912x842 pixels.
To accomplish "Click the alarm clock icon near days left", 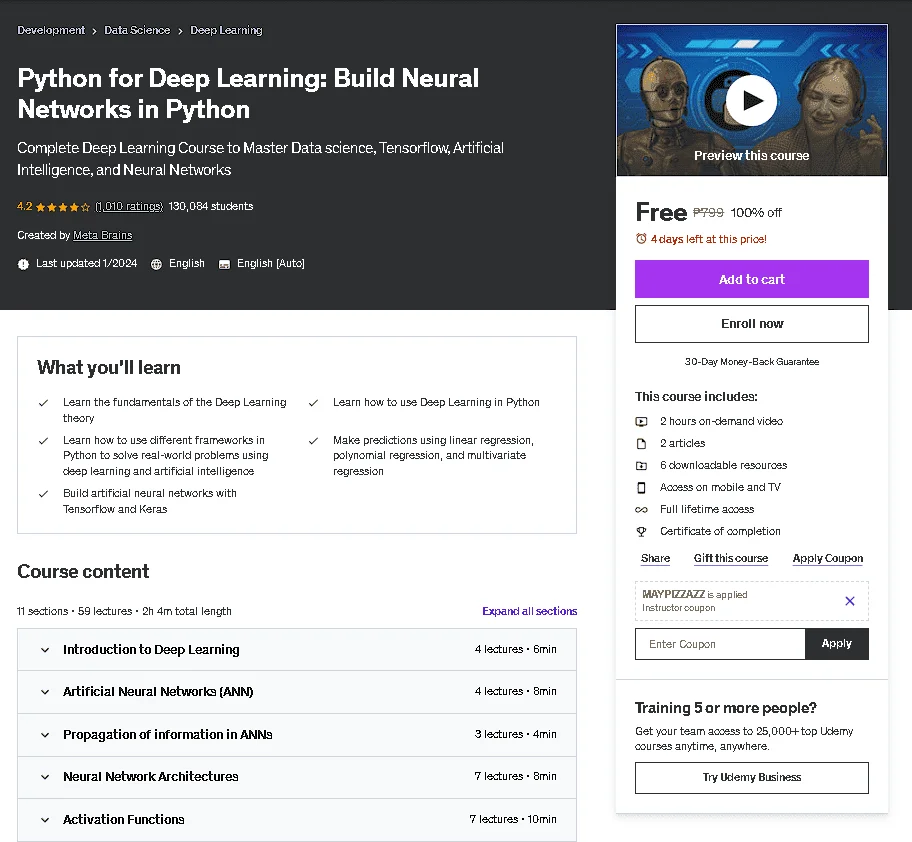I will [x=641, y=238].
